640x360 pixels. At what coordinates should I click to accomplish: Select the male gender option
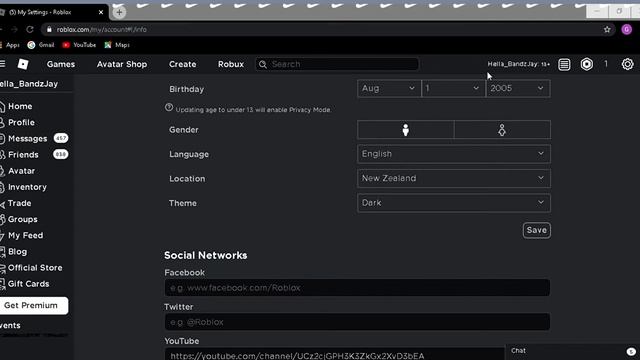point(405,130)
